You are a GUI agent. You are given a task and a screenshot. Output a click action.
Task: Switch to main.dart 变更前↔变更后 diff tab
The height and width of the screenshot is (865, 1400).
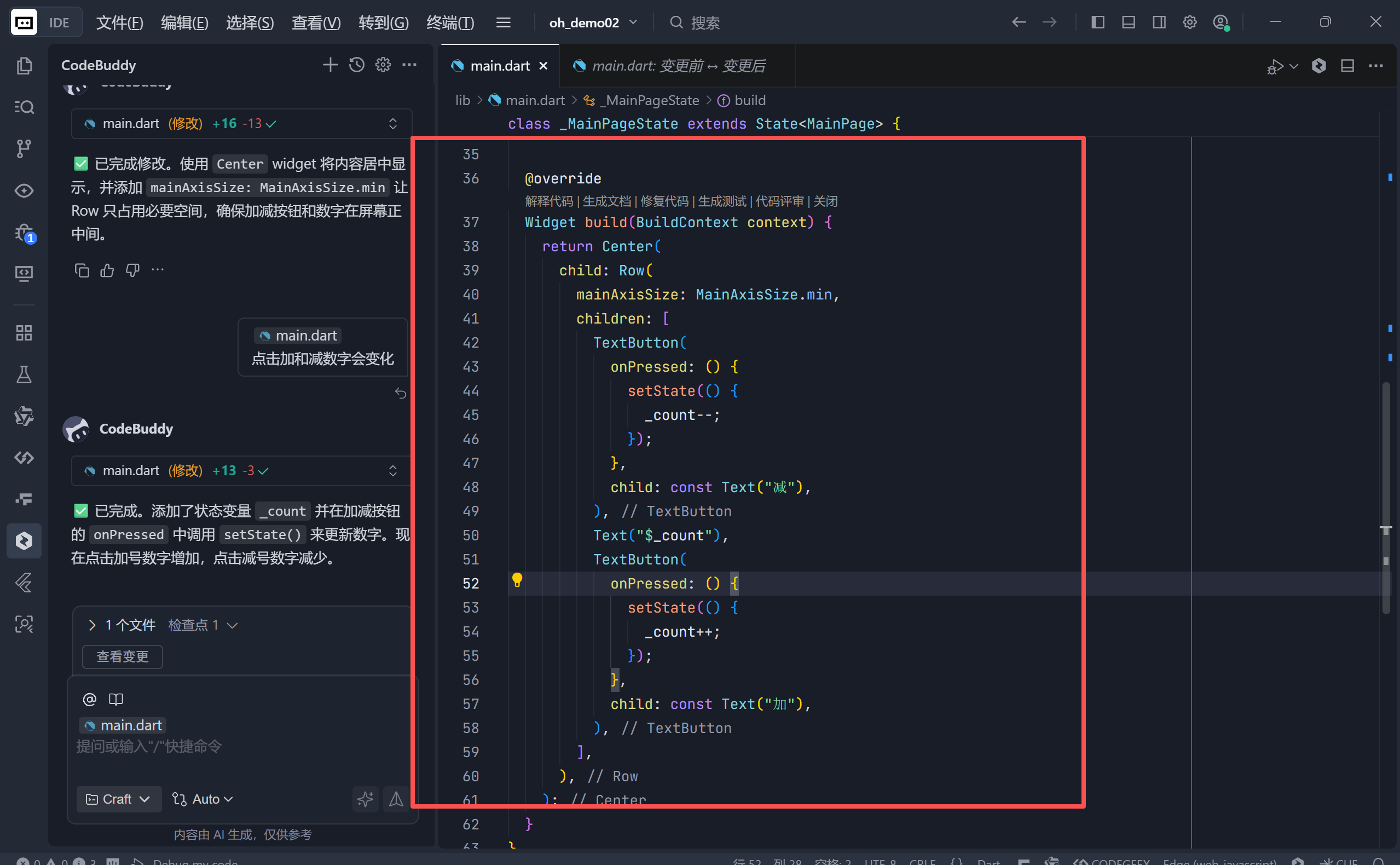coord(677,66)
